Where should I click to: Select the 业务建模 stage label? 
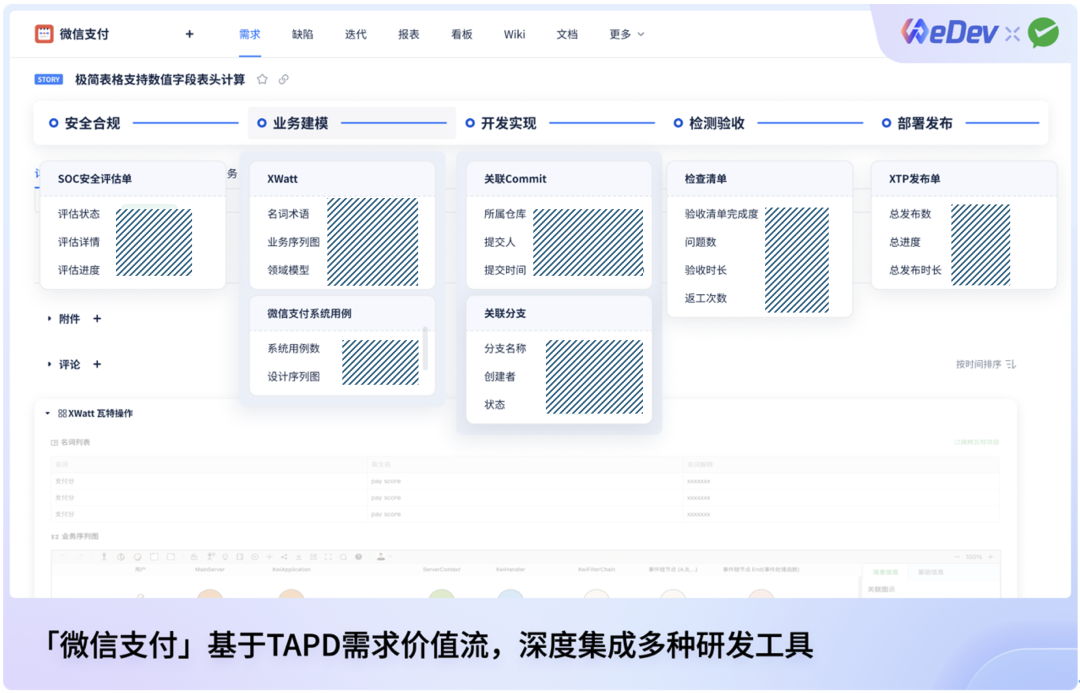click(300, 123)
